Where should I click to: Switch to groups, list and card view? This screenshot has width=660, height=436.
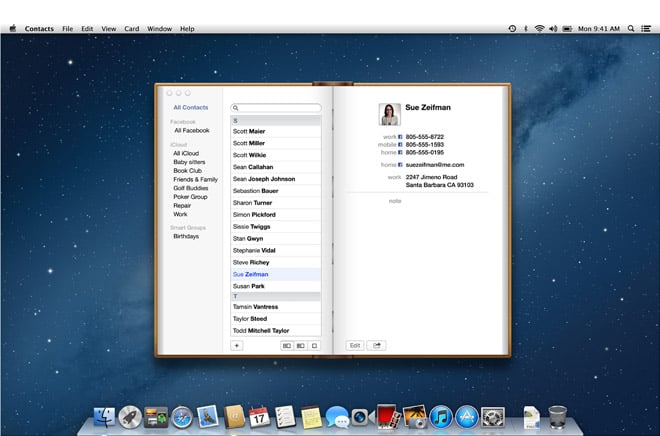[286, 345]
